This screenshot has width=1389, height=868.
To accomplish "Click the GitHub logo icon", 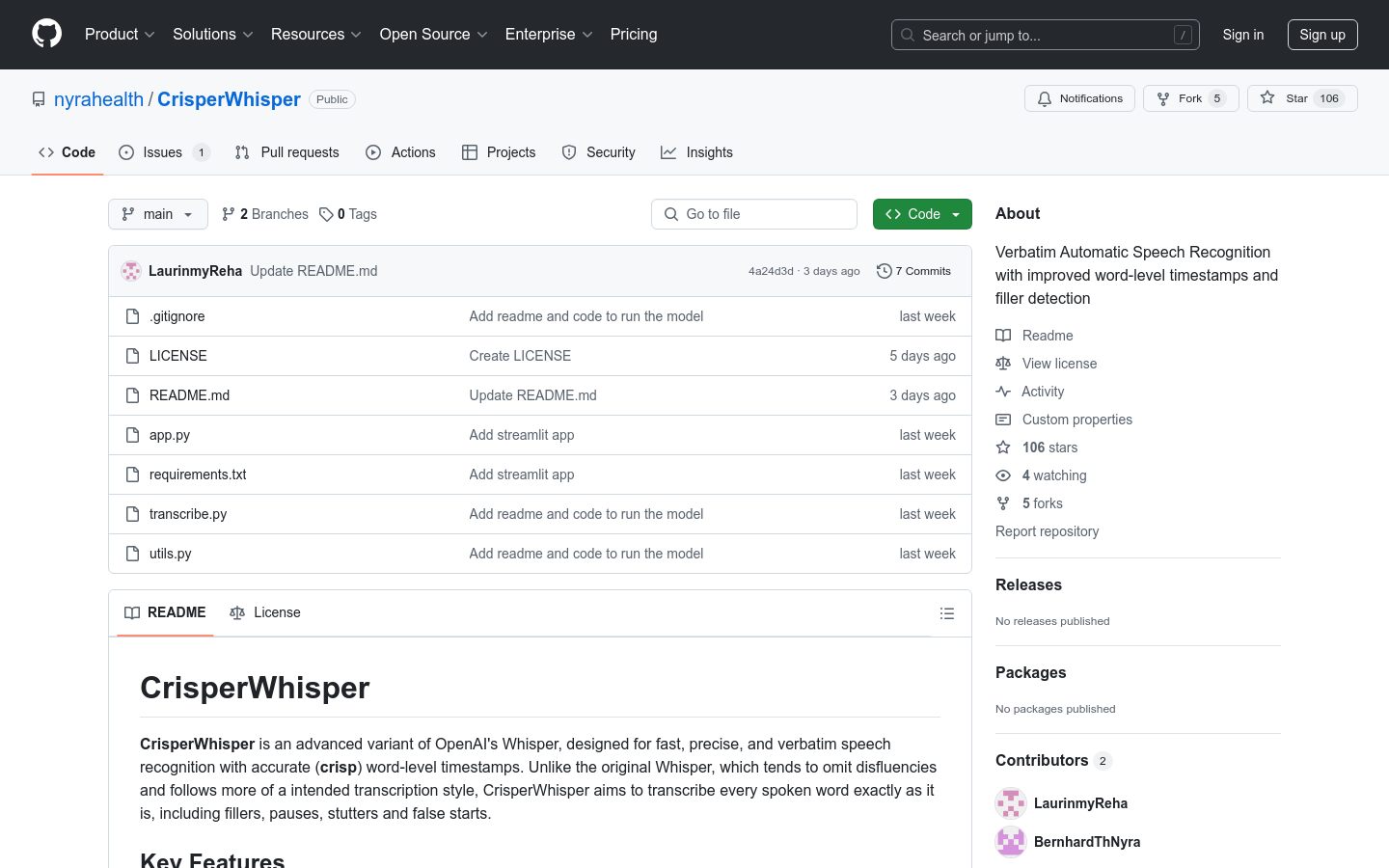I will 47,34.
